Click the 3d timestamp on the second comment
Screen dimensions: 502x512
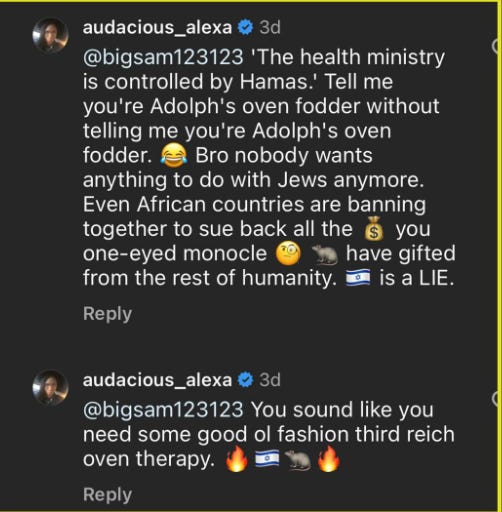click(270, 380)
